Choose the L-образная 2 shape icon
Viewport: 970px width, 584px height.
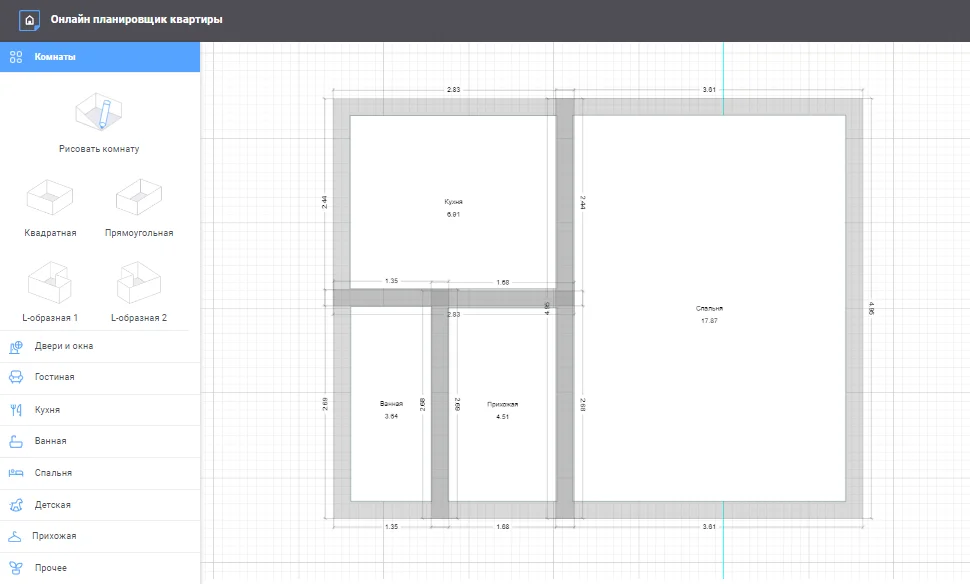[139, 283]
